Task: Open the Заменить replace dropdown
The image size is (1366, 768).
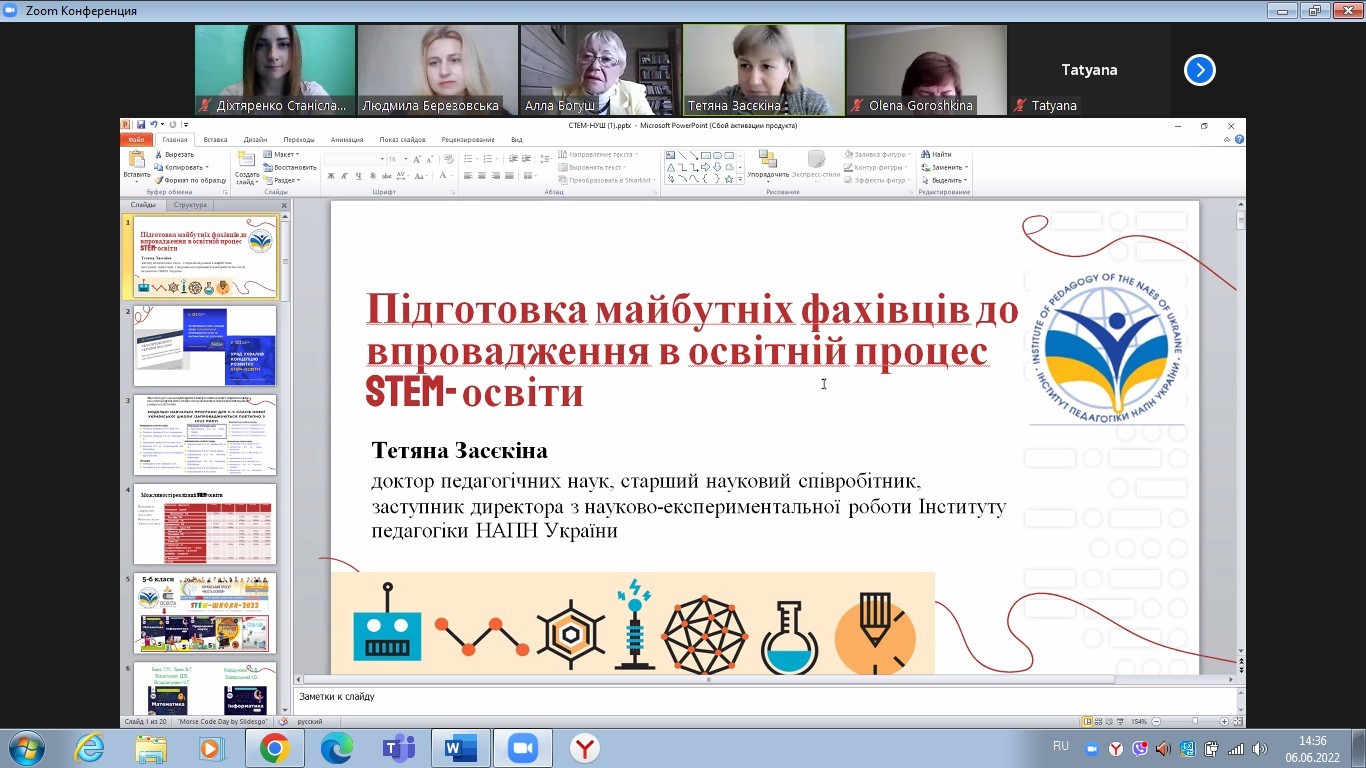Action: pos(946,168)
